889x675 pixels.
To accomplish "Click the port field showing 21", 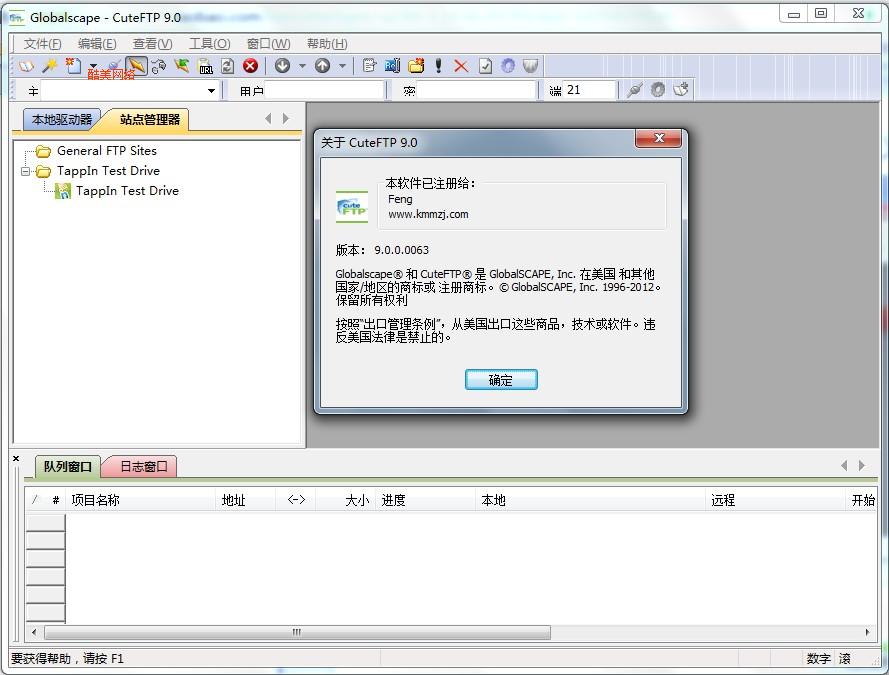I will (590, 91).
